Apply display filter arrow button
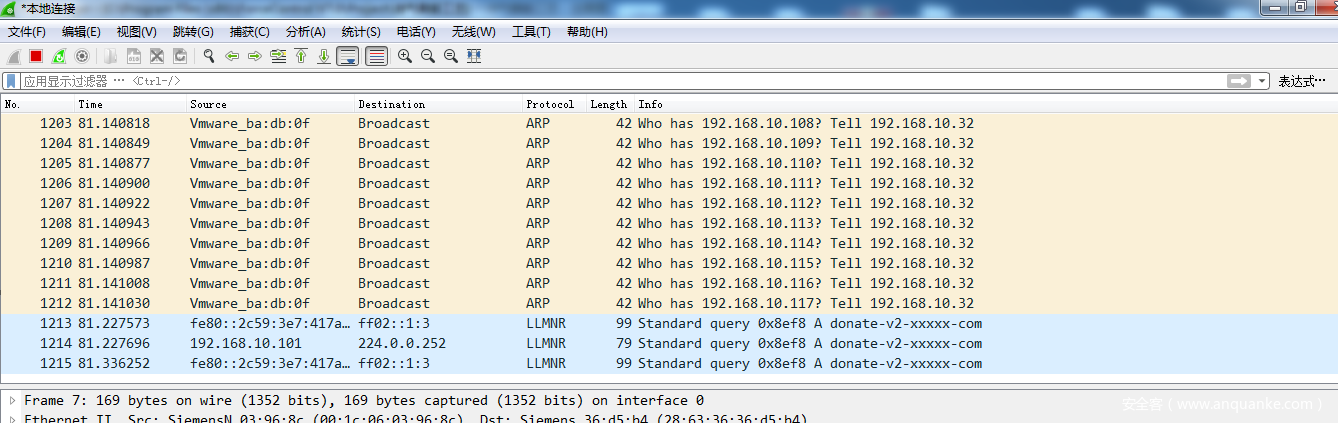 tap(1240, 81)
